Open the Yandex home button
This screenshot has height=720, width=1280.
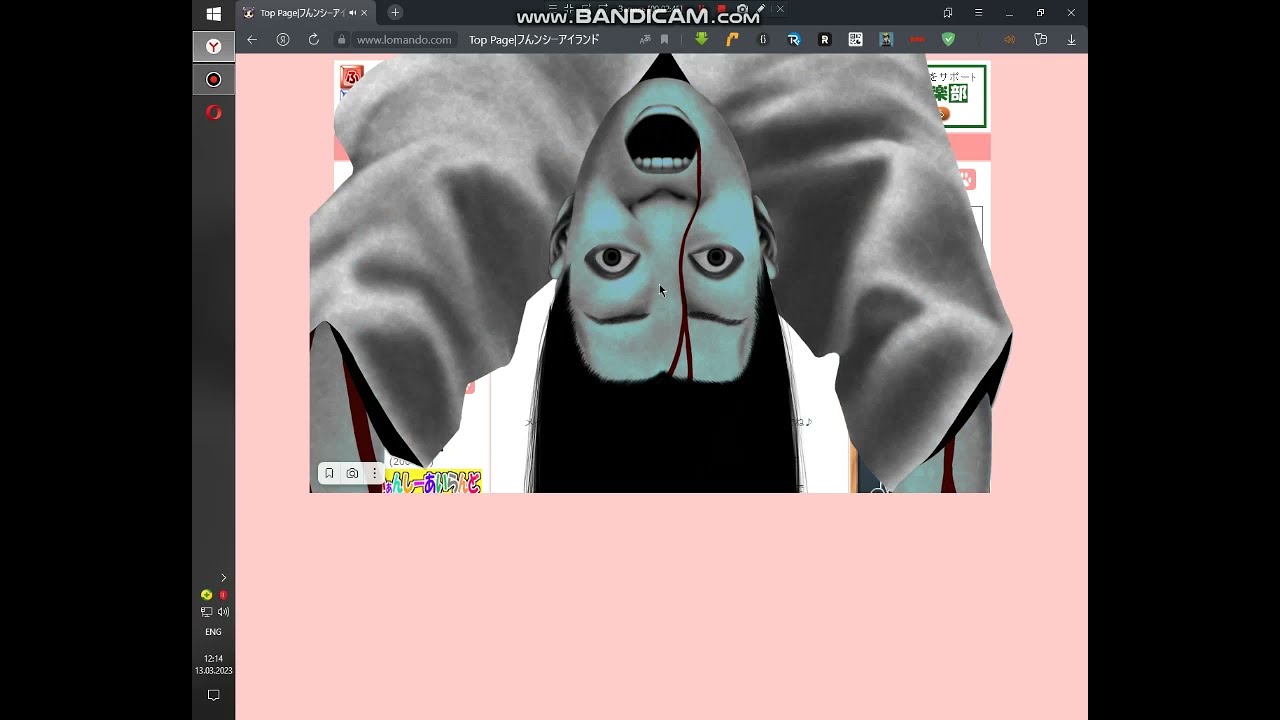(283, 40)
